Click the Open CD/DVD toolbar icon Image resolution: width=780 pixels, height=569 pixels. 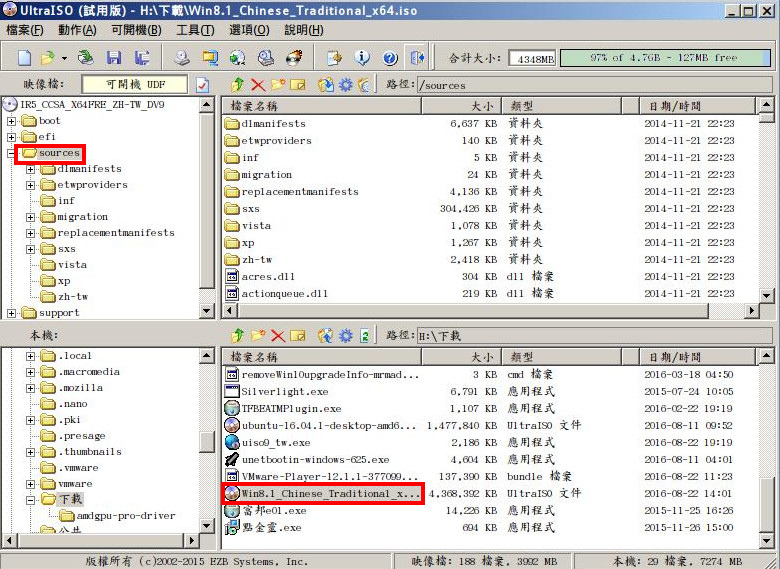point(86,58)
